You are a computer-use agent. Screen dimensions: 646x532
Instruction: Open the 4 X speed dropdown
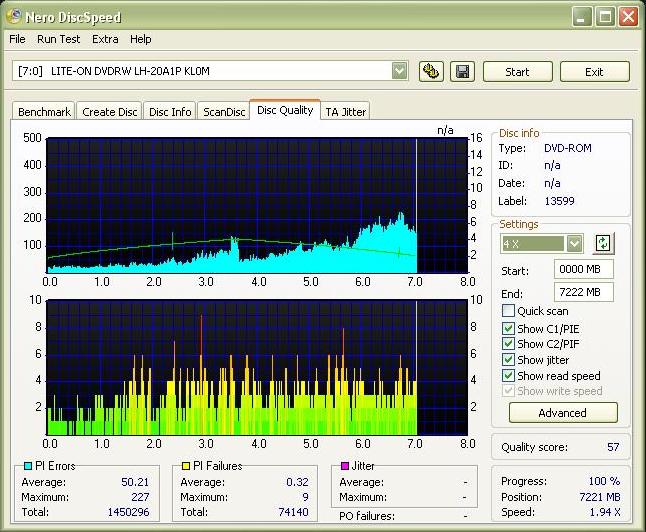(574, 243)
